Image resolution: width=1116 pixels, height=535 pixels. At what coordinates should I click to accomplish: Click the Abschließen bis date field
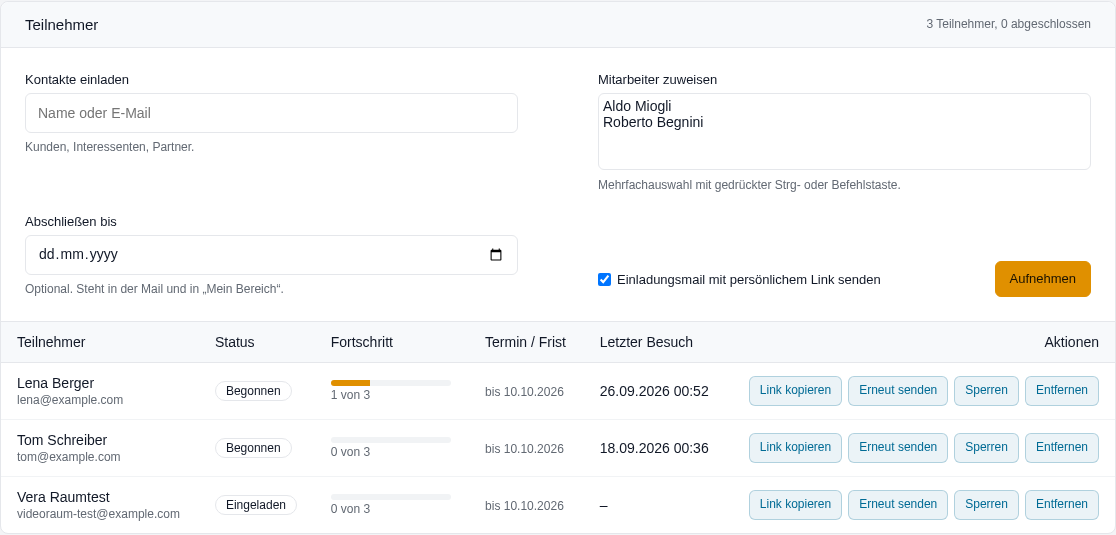tap(271, 255)
